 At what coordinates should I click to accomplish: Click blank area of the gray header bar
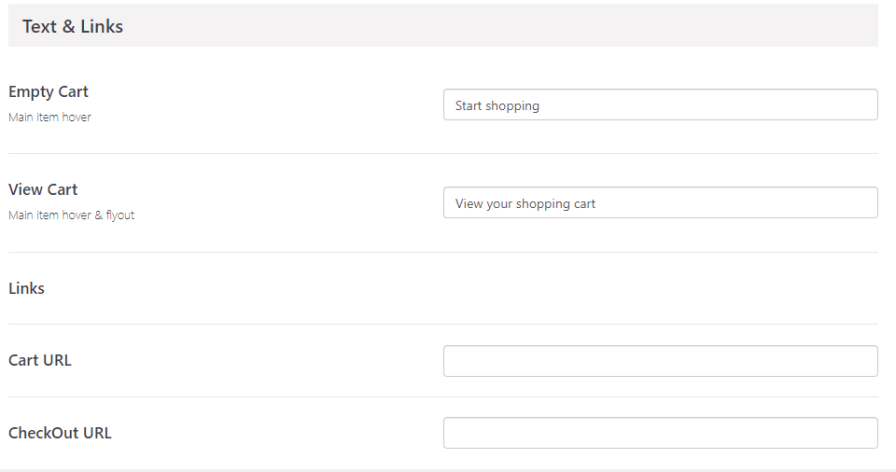coord(500,27)
